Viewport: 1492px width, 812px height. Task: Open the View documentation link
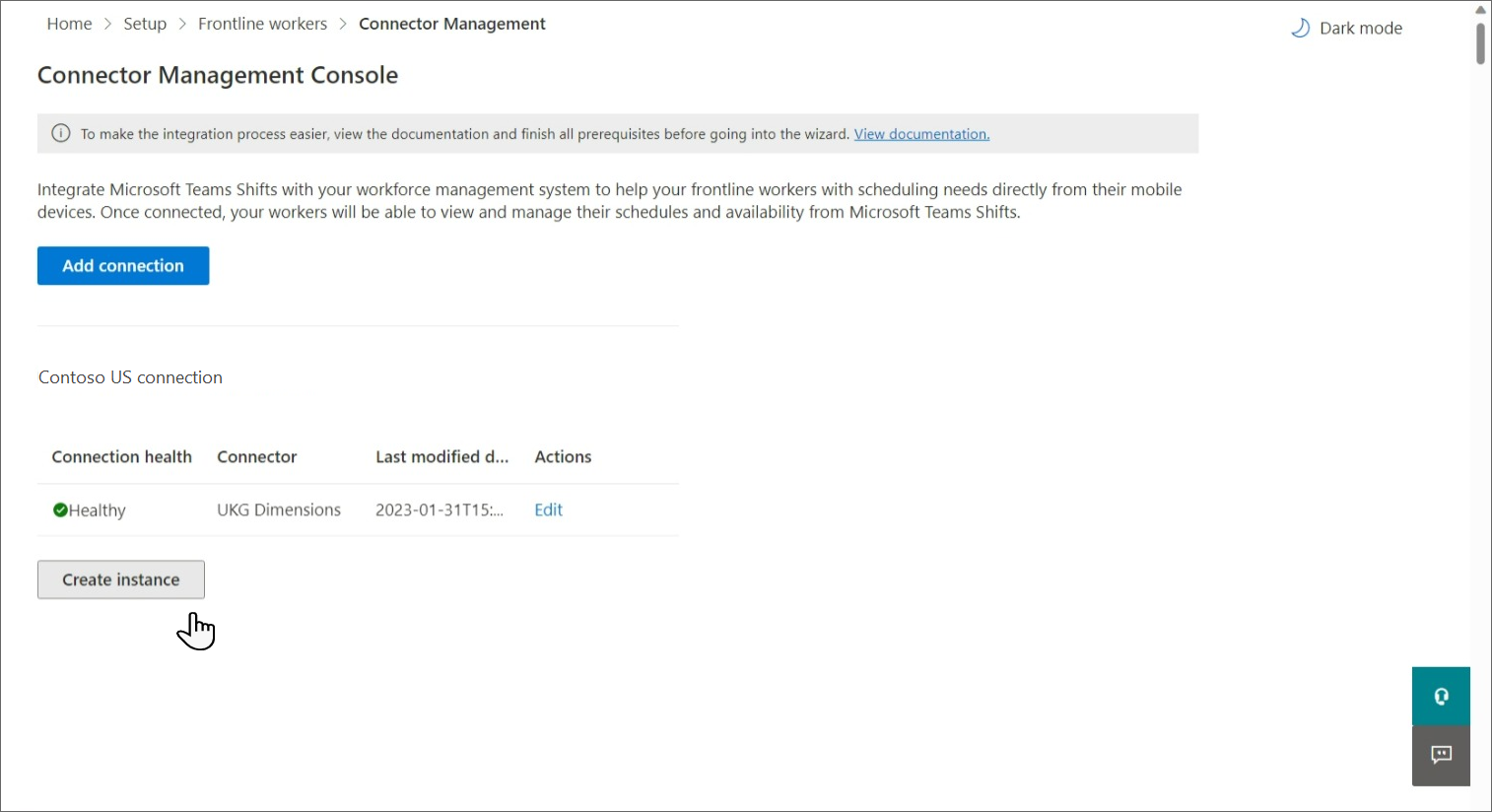921,134
